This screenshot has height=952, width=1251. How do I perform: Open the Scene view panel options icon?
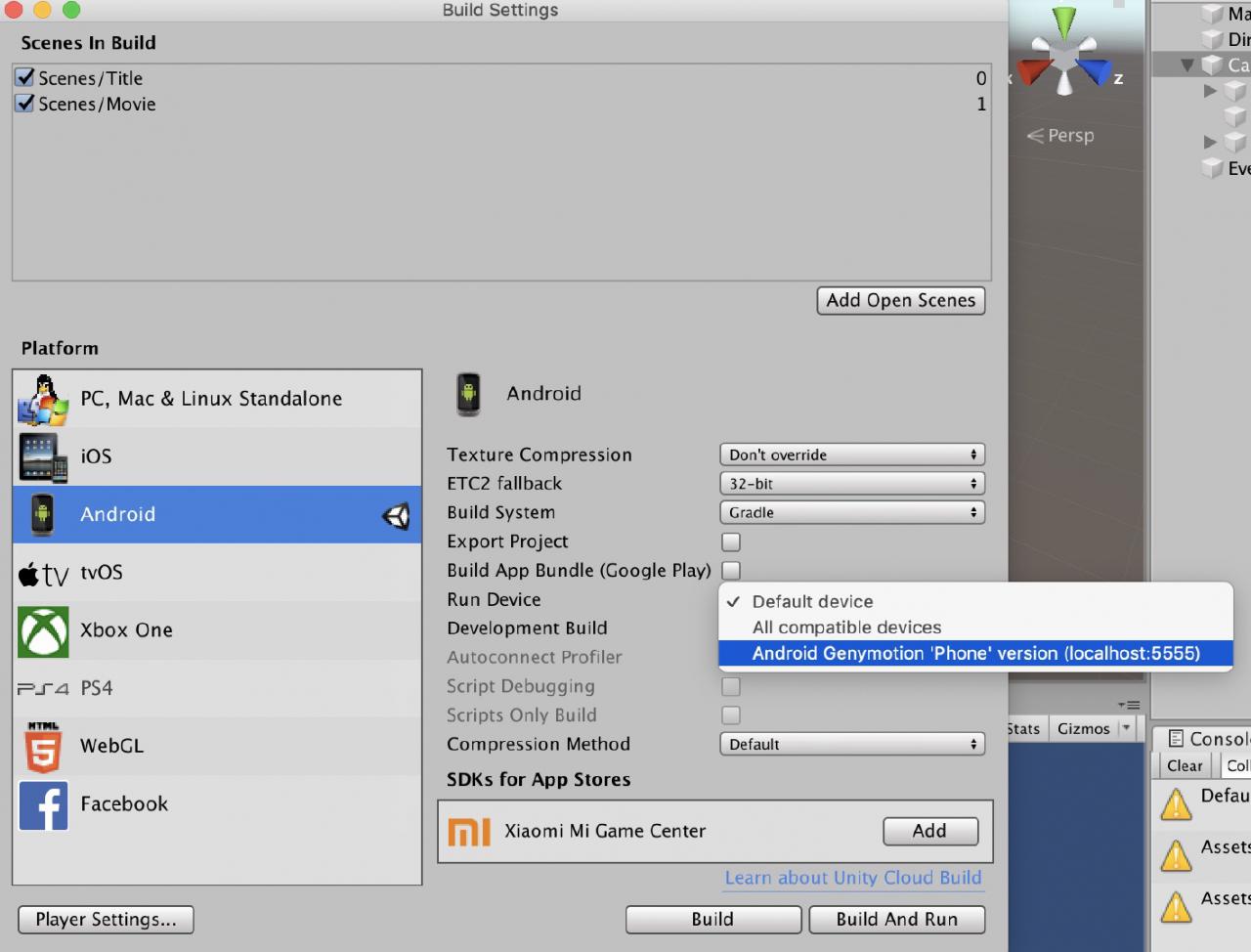[1129, 705]
